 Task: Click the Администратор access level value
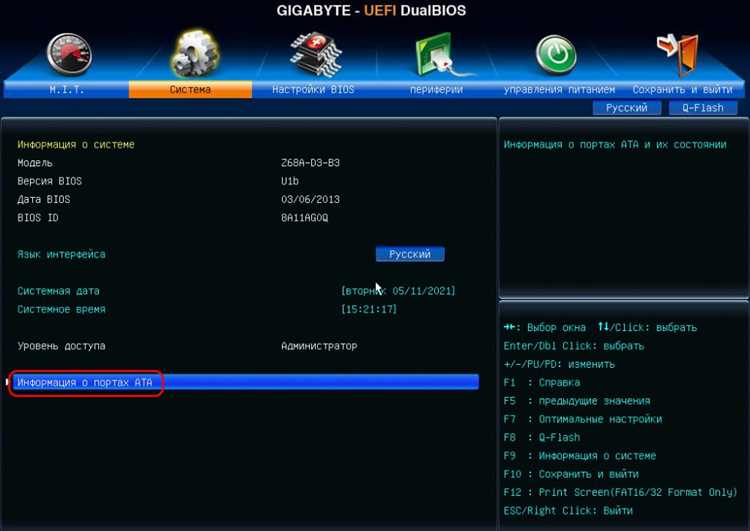(319, 346)
